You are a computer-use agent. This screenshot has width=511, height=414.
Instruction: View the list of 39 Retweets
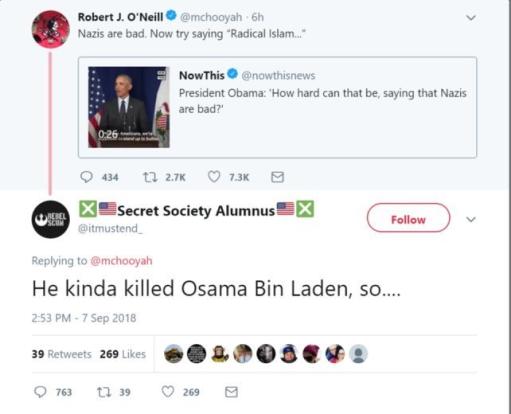(x=62, y=354)
